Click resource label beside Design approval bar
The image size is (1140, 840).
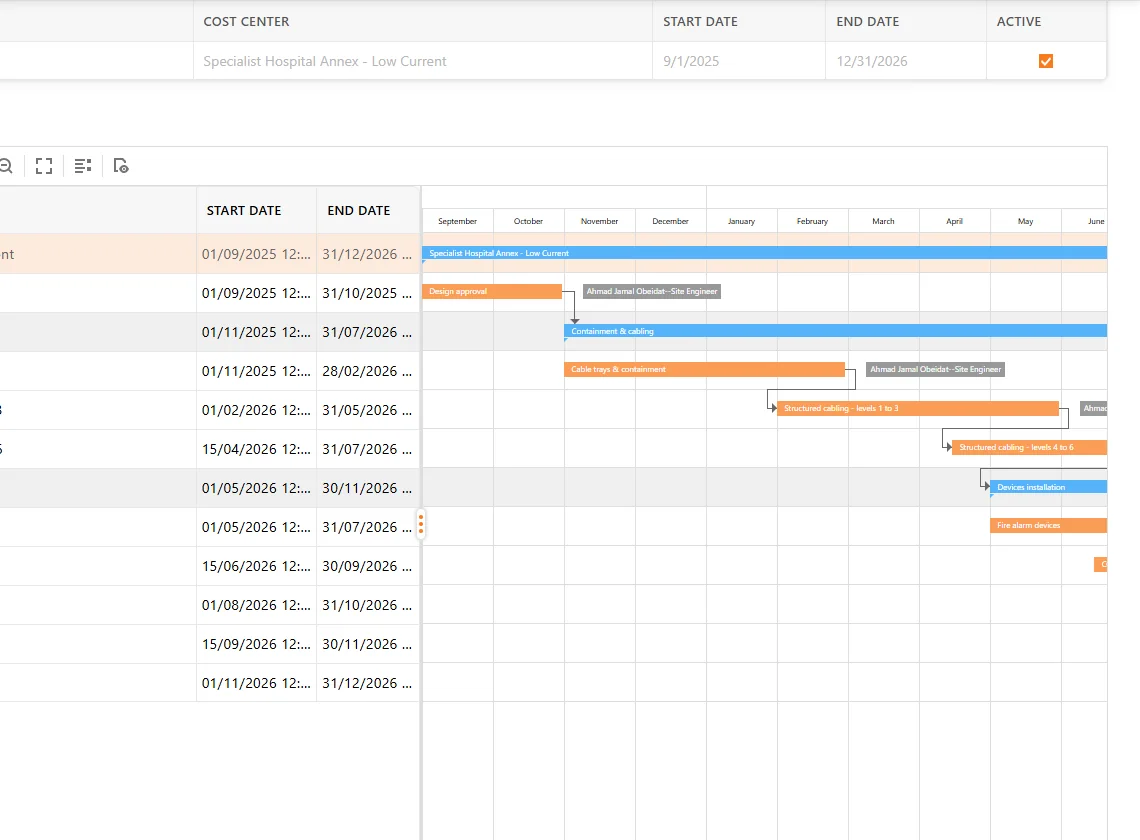[x=651, y=292]
